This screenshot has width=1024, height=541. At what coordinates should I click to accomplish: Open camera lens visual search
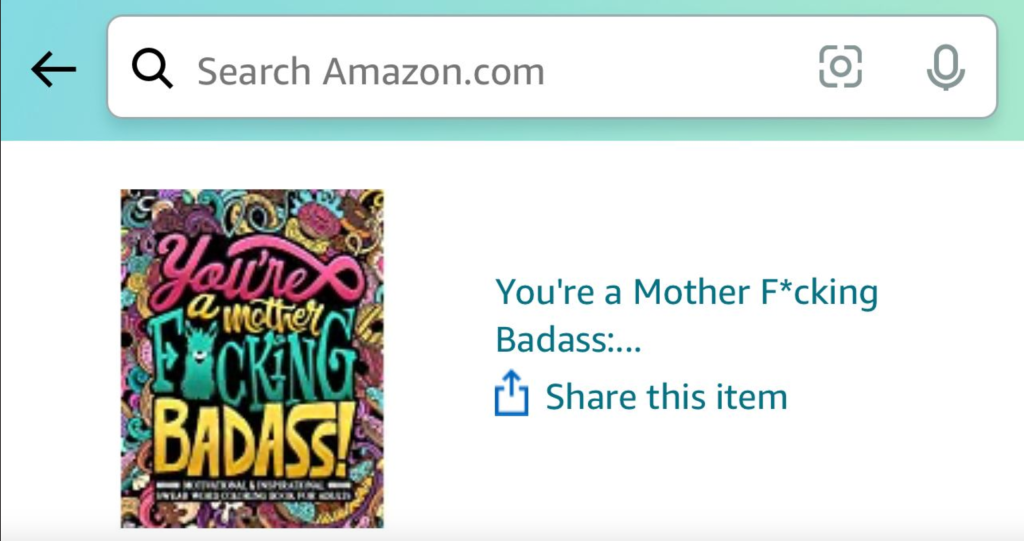pyautogui.click(x=840, y=68)
